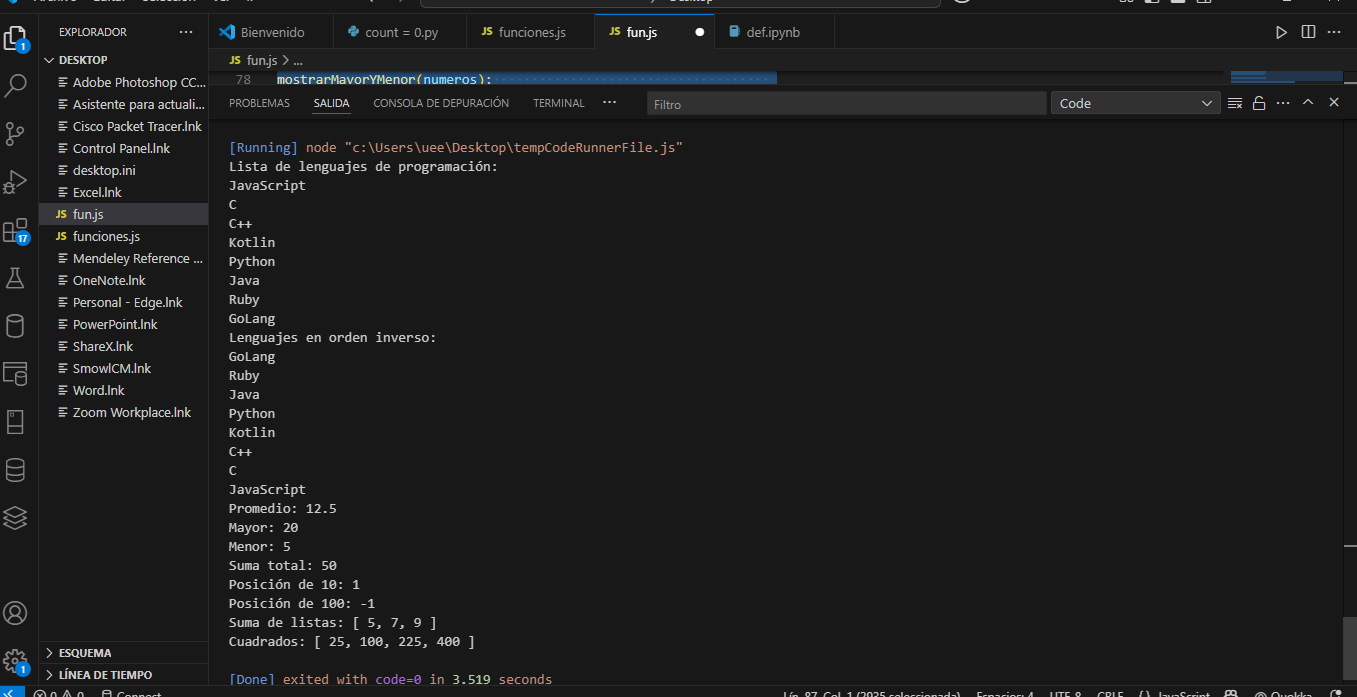Switch to the funciones.js tab
Image resolution: width=1357 pixels, height=697 pixels.
coord(532,32)
